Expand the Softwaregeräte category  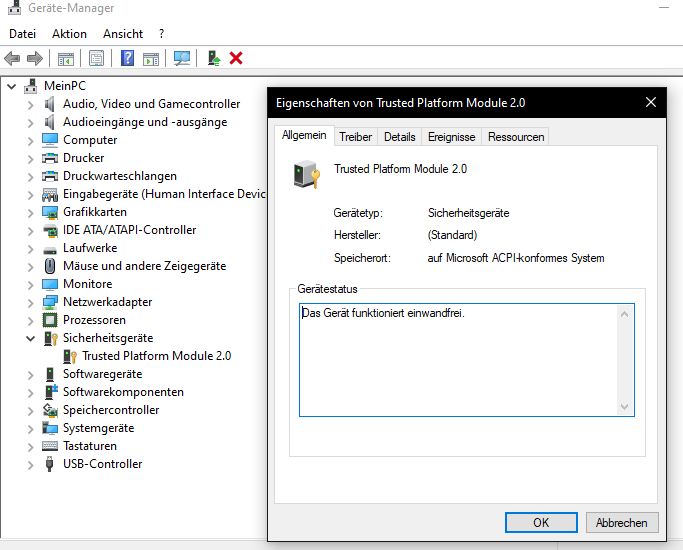click(x=30, y=375)
